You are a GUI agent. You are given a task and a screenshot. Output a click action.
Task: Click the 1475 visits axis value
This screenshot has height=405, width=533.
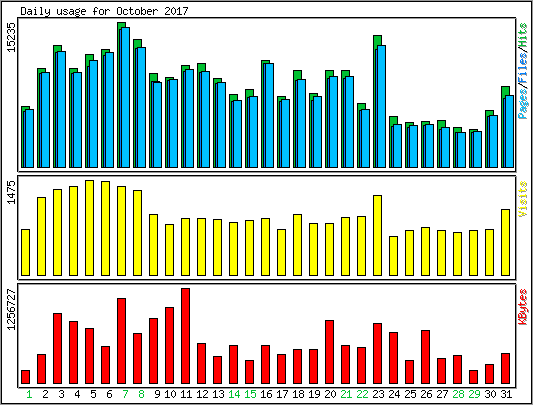[x=12, y=192]
